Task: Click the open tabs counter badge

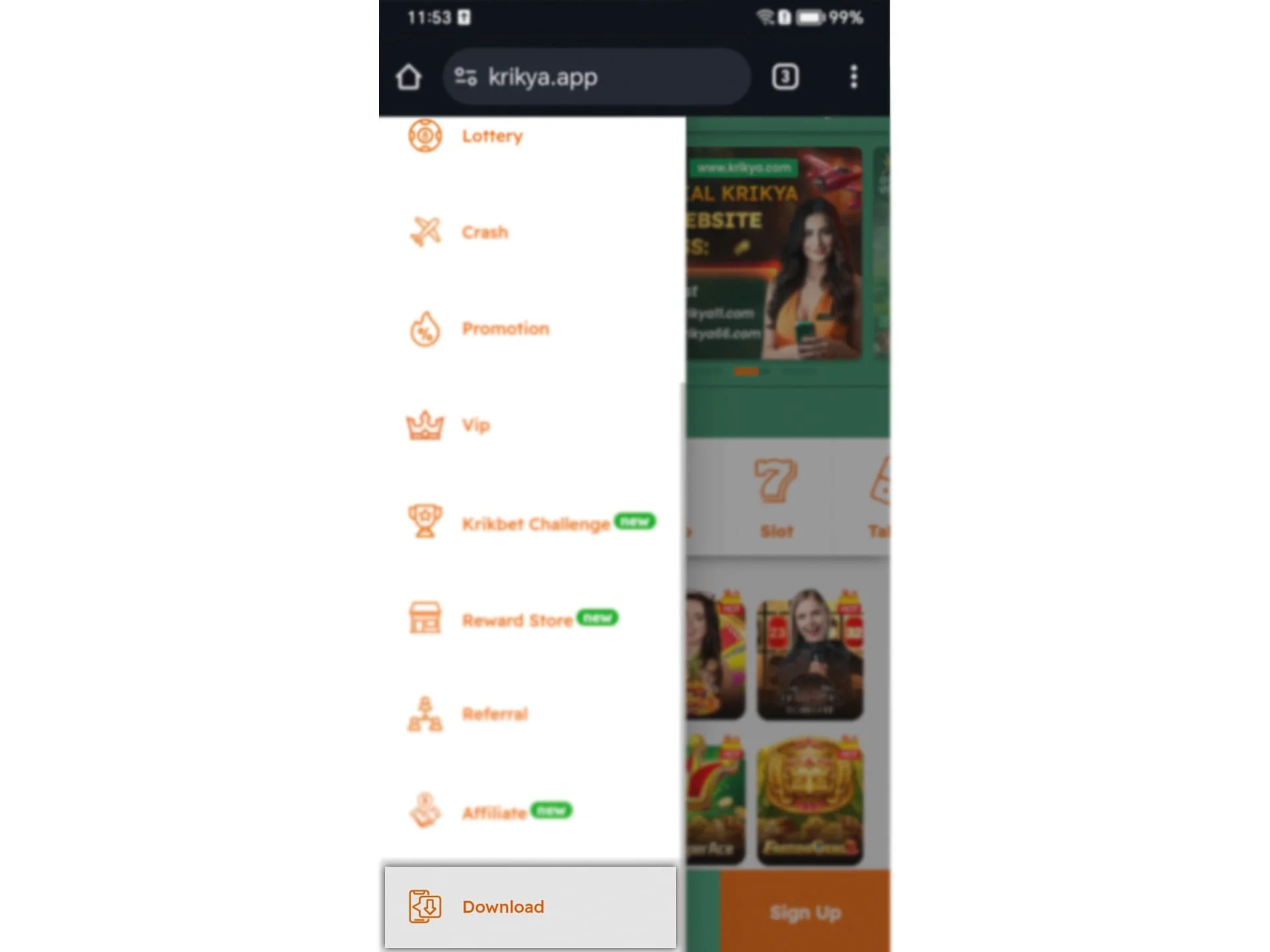Action: pos(786,77)
